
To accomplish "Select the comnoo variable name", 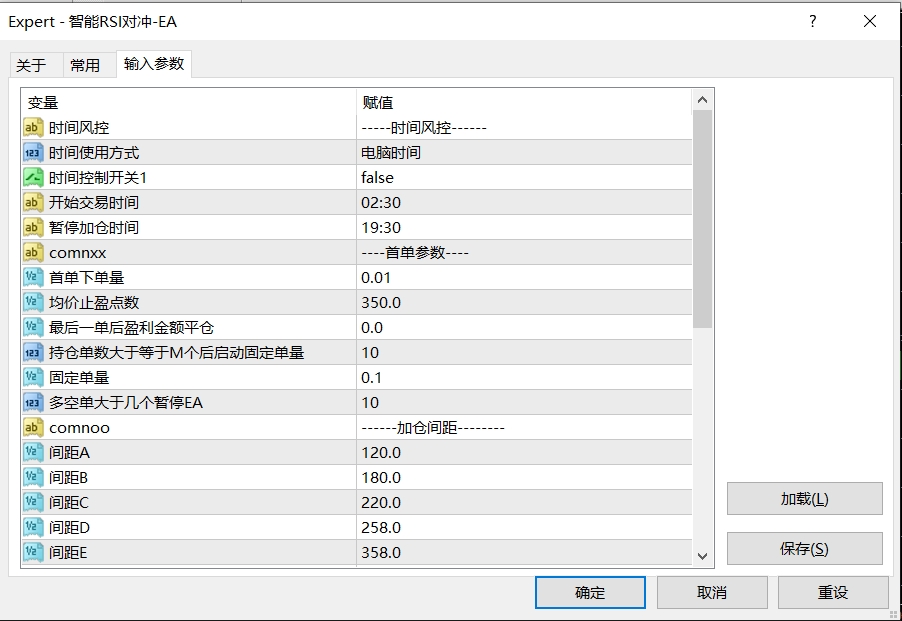I will pyautogui.click(x=79, y=428).
